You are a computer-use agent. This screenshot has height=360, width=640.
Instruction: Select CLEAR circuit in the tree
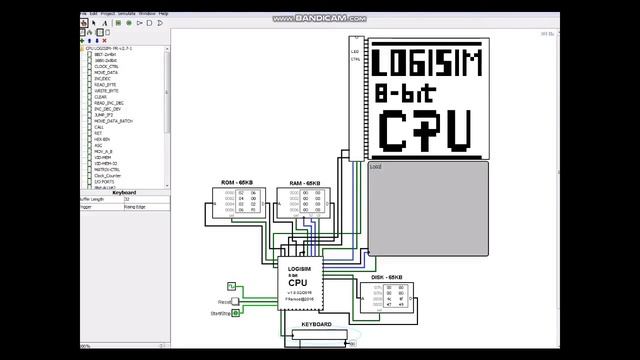coord(100,97)
